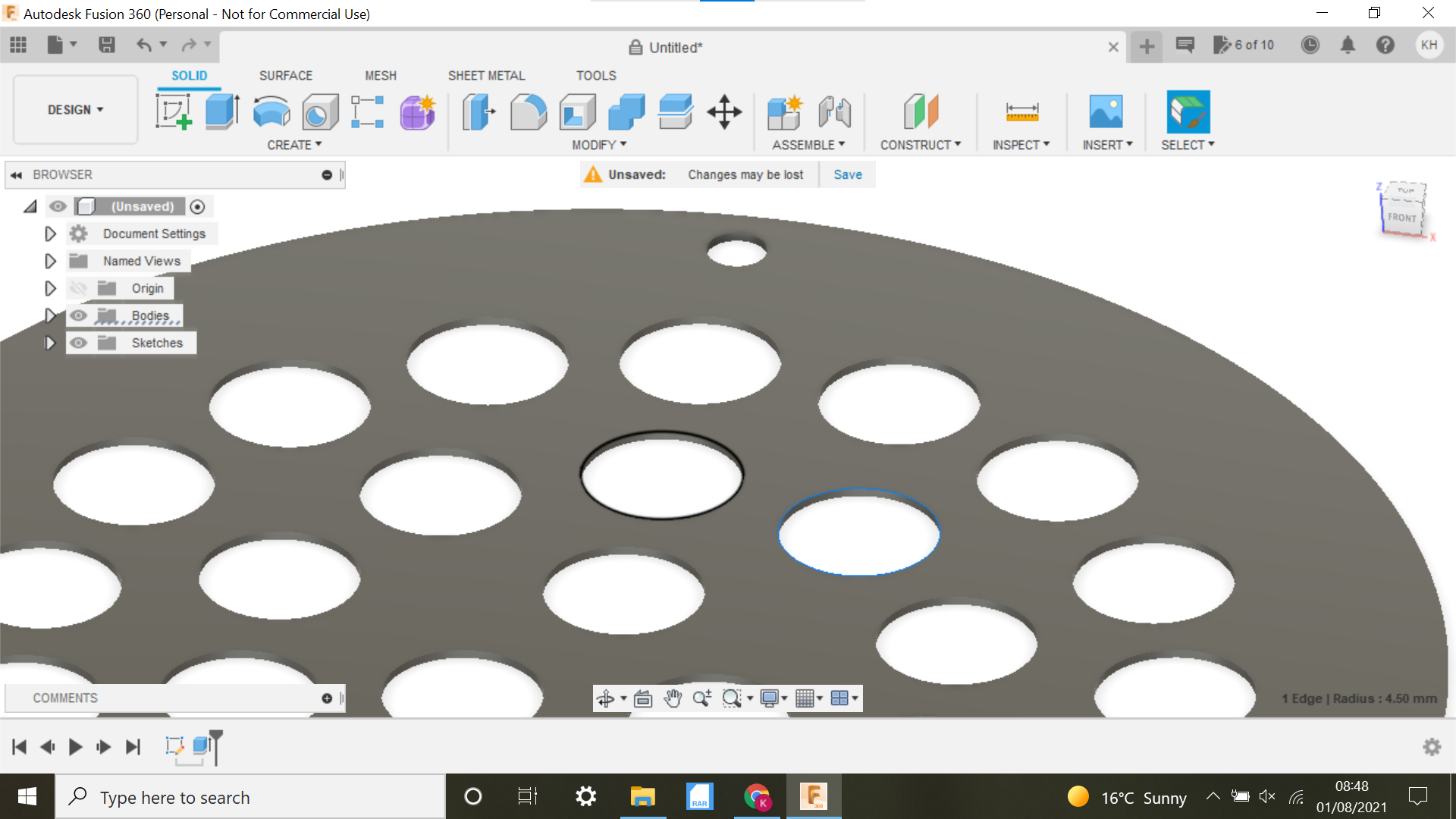Play the timeline

[75, 747]
